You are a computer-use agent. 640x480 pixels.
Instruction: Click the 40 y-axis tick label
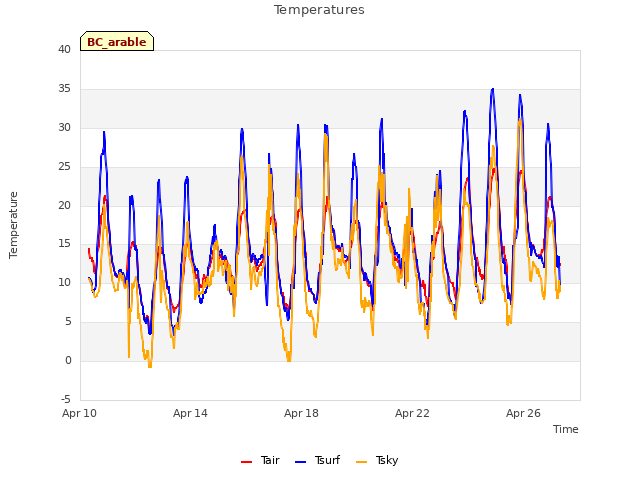click(64, 50)
